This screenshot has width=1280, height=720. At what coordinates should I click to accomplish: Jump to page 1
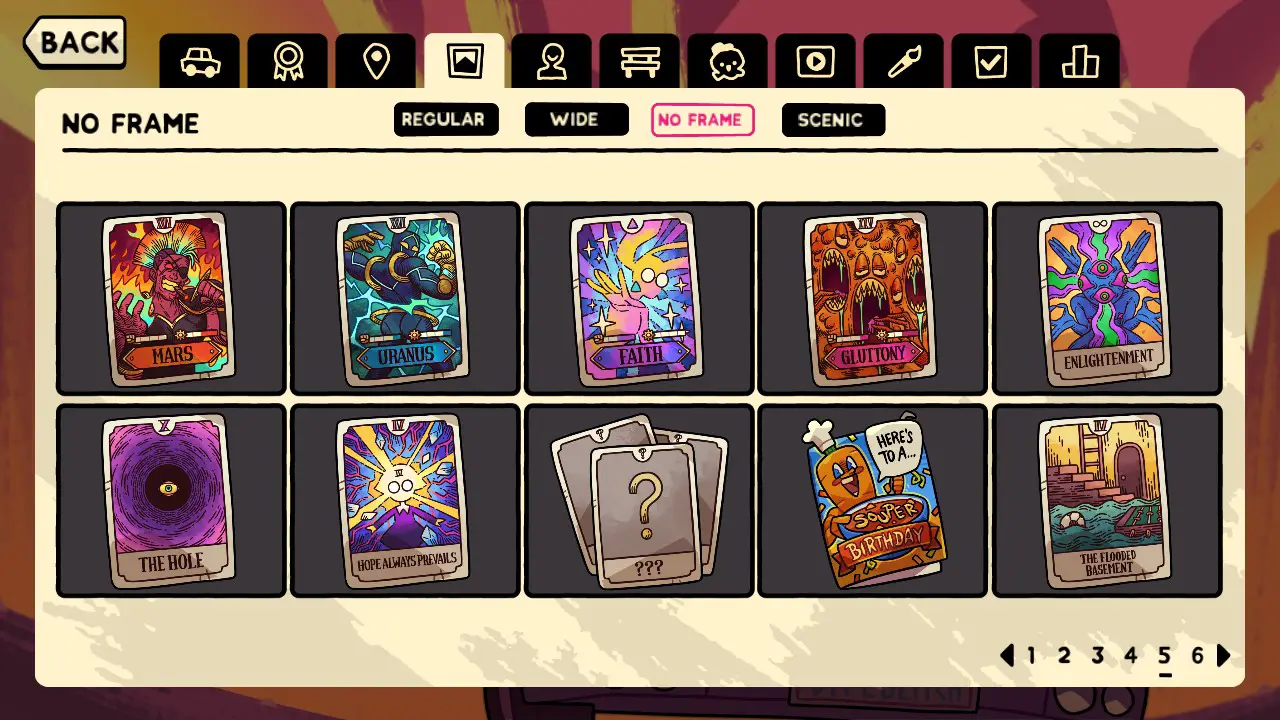tap(1031, 656)
